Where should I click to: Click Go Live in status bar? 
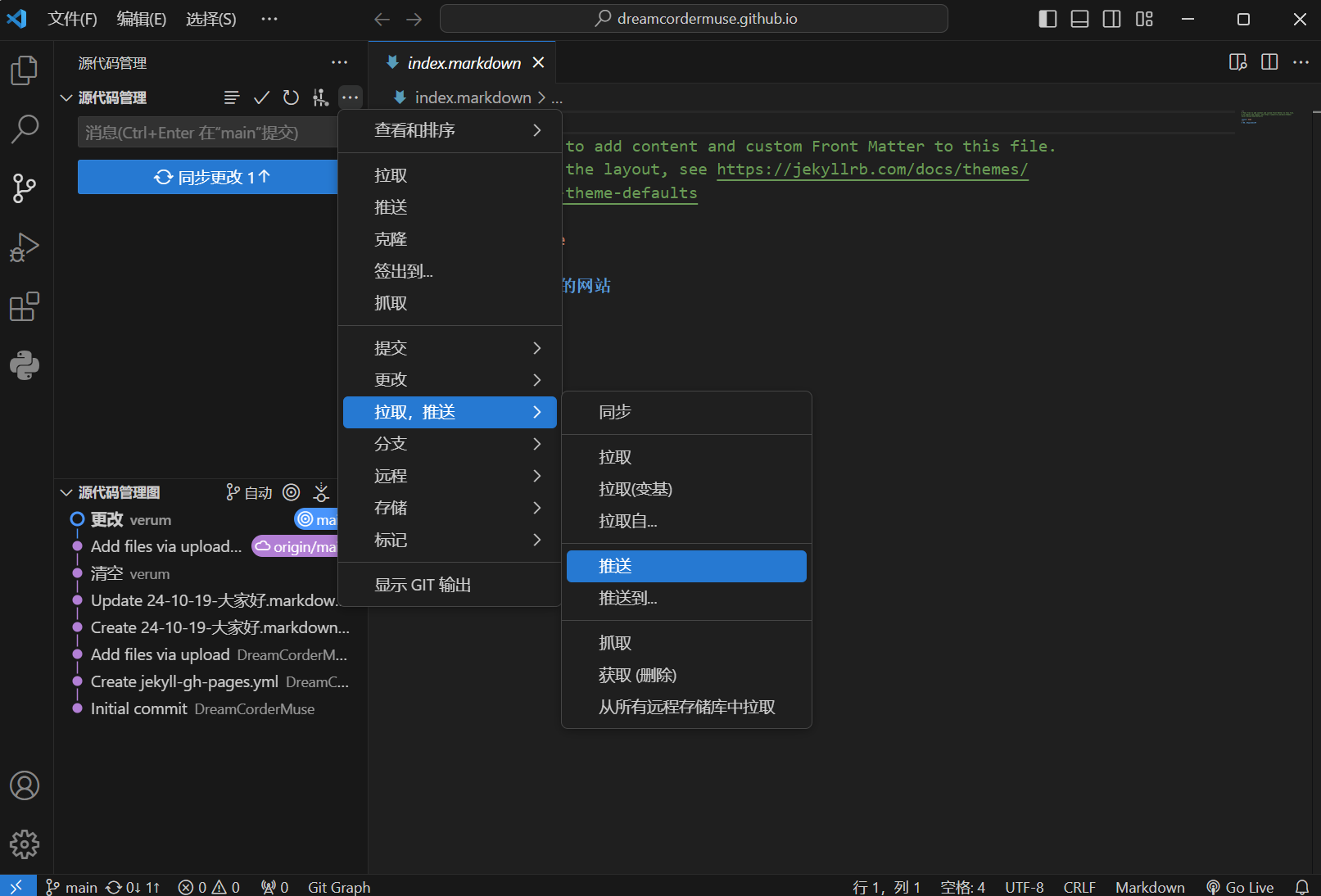click(x=1240, y=887)
